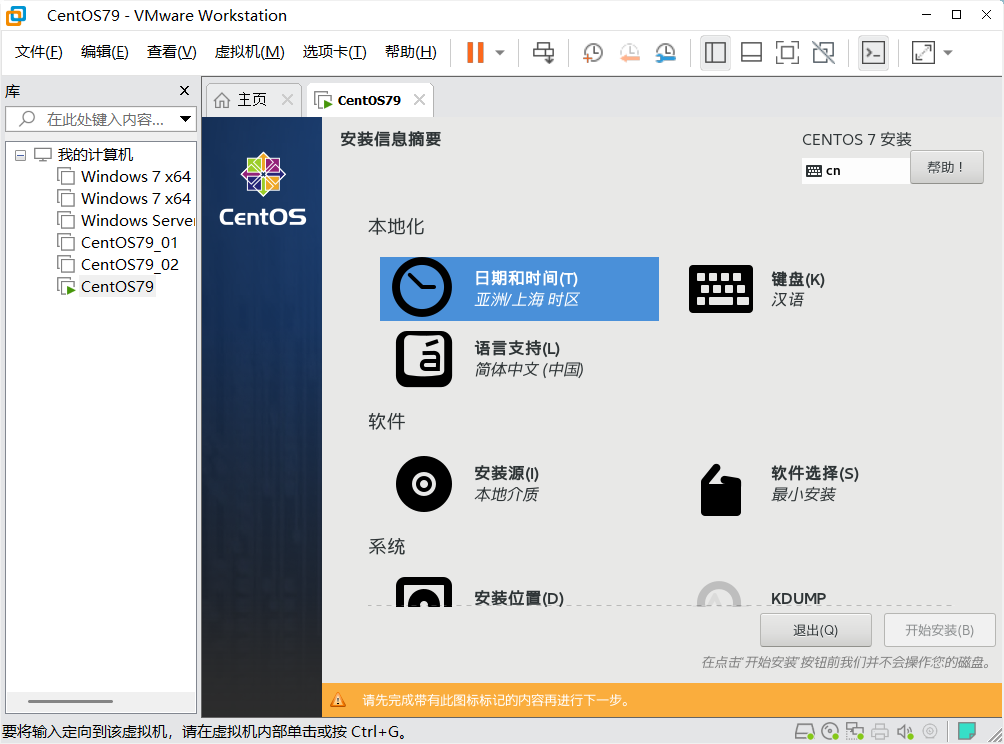Open the dropdown arrow beside the pause button
This screenshot has height=744, width=1004.
click(500, 53)
